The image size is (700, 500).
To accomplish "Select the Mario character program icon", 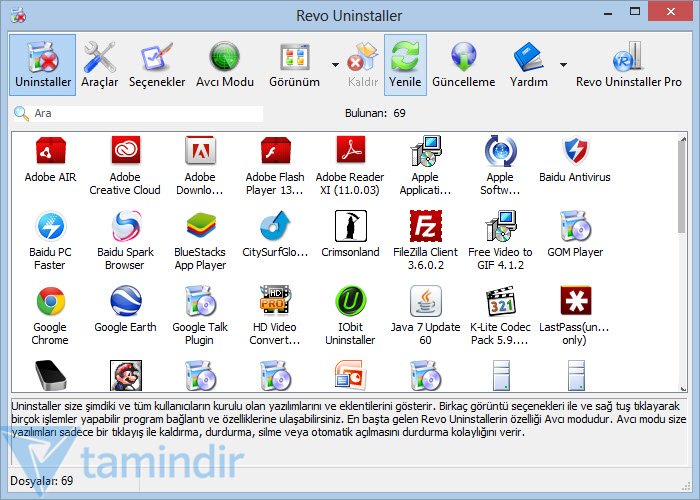I will pos(125,376).
